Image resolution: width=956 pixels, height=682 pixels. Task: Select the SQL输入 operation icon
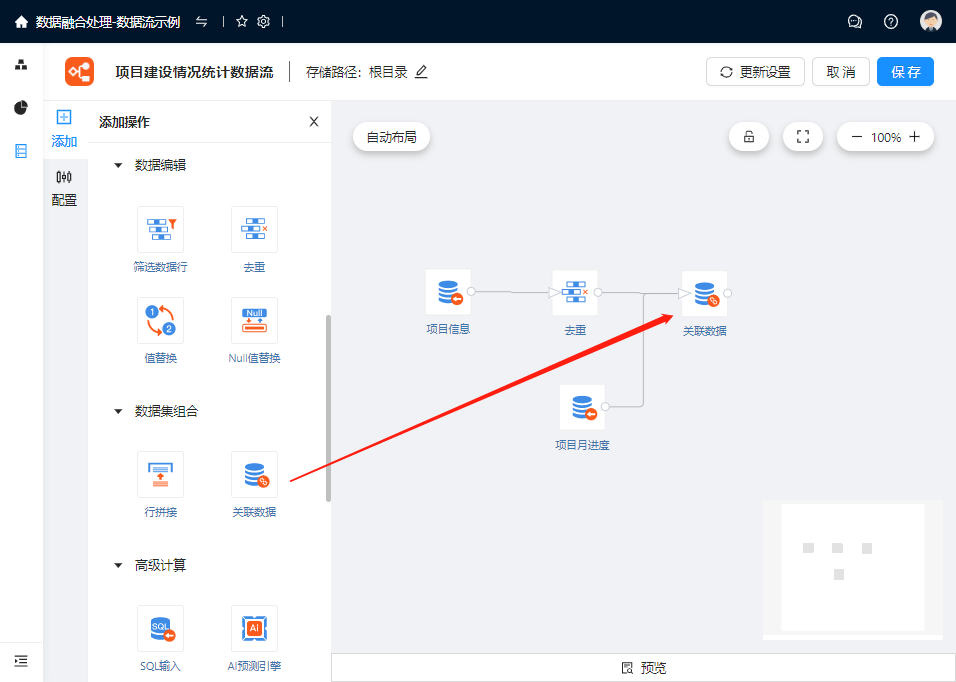(160, 629)
